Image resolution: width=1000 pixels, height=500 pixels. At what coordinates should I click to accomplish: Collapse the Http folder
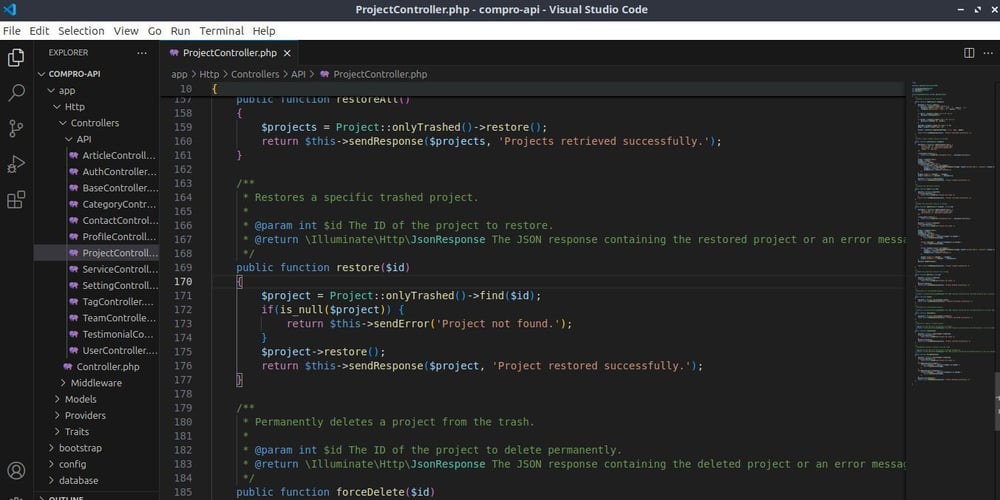coord(96,107)
